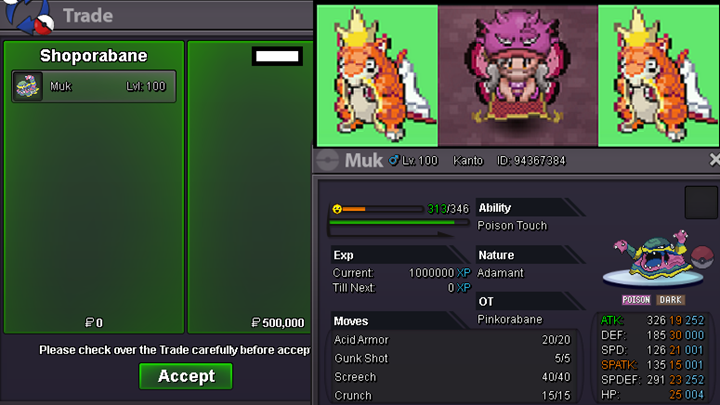Click the HP bar in summary
The image size is (720, 405).
399,222
